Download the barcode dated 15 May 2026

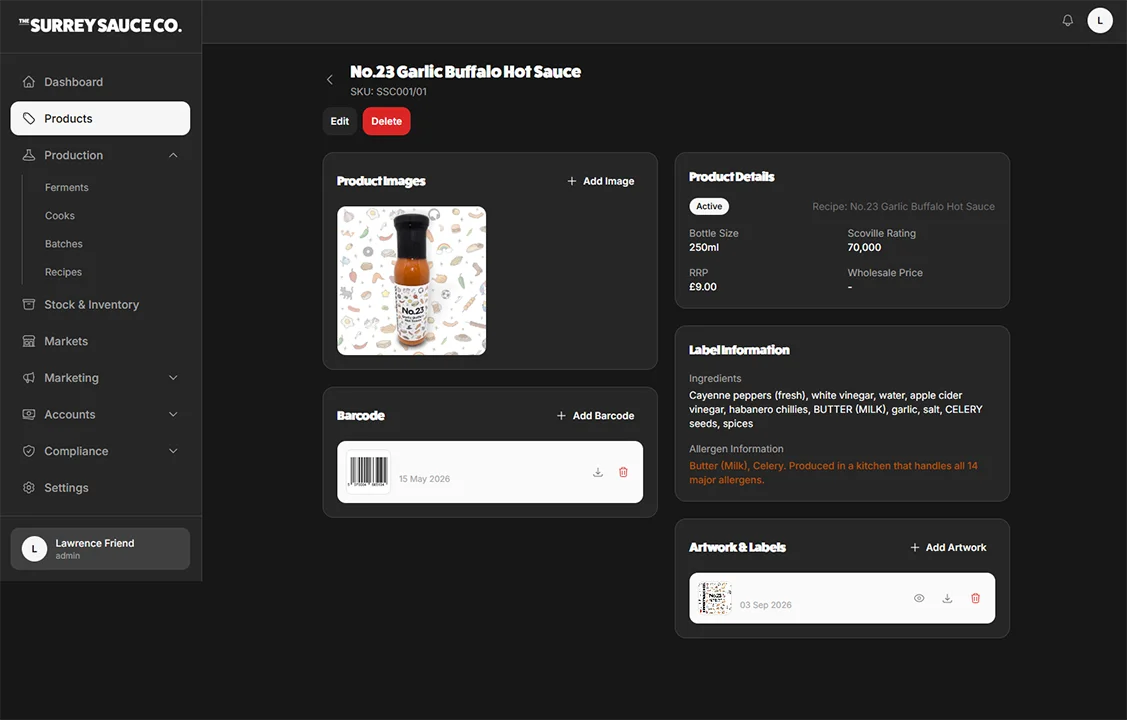[598, 473]
